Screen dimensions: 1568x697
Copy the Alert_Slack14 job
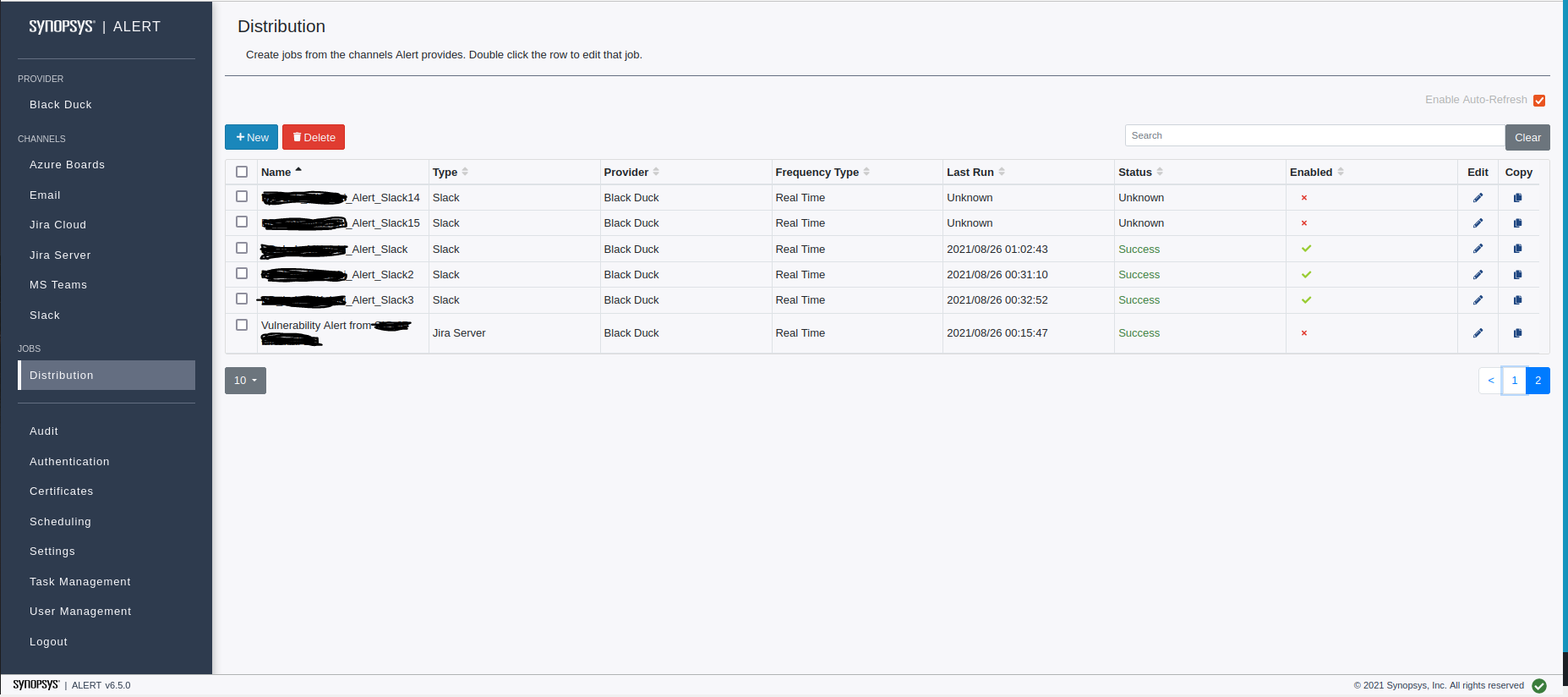[x=1518, y=198]
